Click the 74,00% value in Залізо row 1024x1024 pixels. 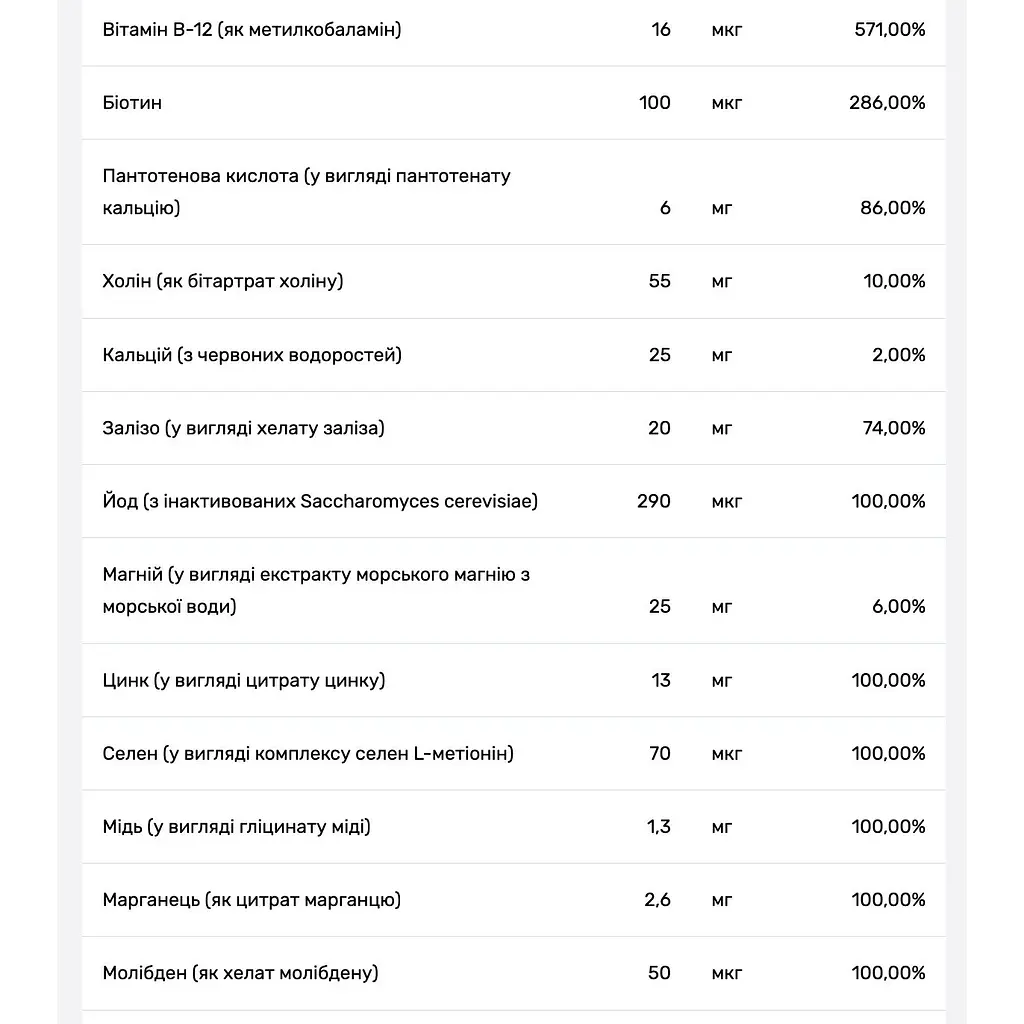[893, 428]
